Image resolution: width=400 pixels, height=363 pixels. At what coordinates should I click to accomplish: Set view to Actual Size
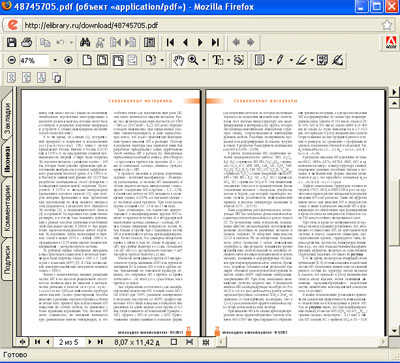point(87,60)
